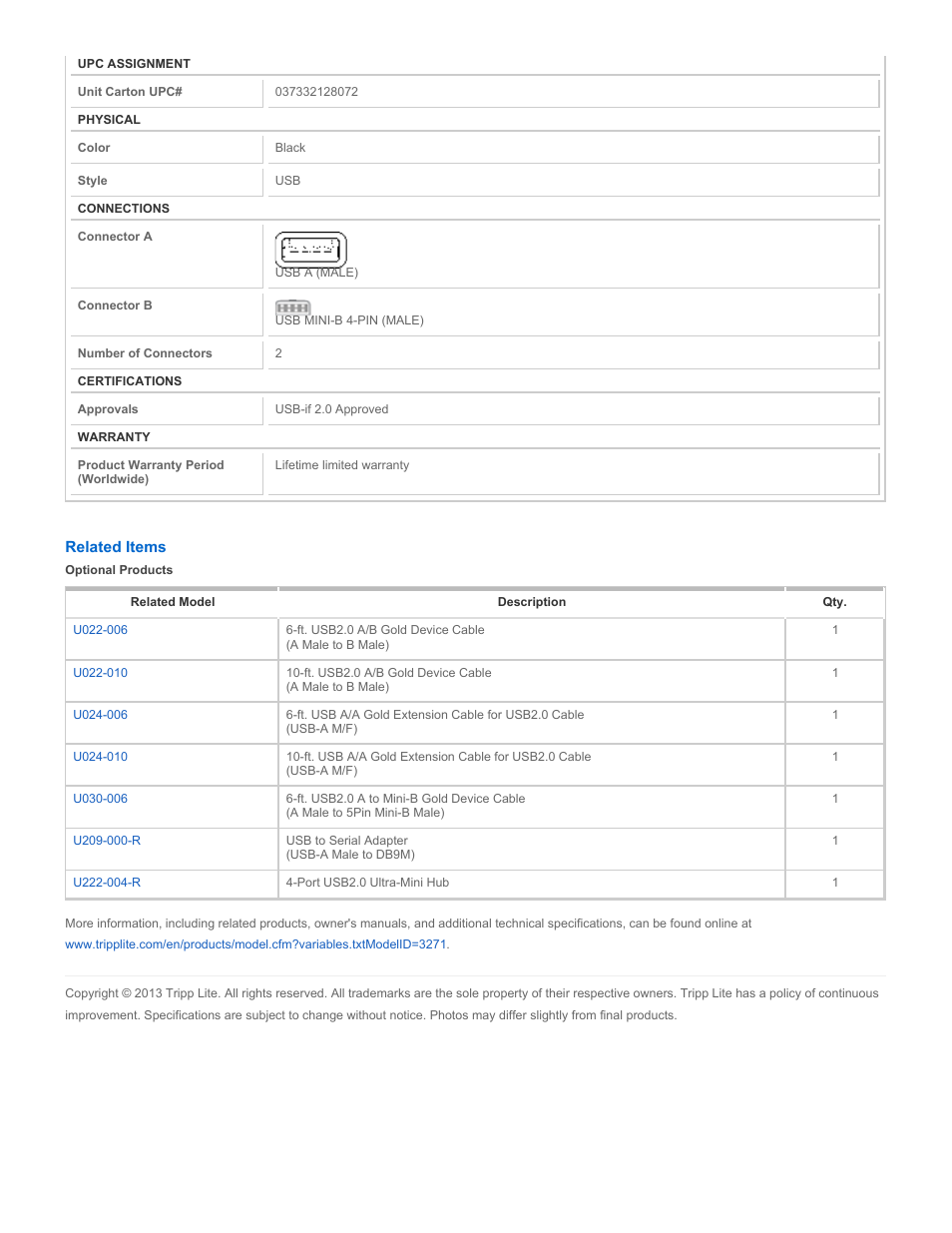Open the U024-006 related model link

point(100,715)
